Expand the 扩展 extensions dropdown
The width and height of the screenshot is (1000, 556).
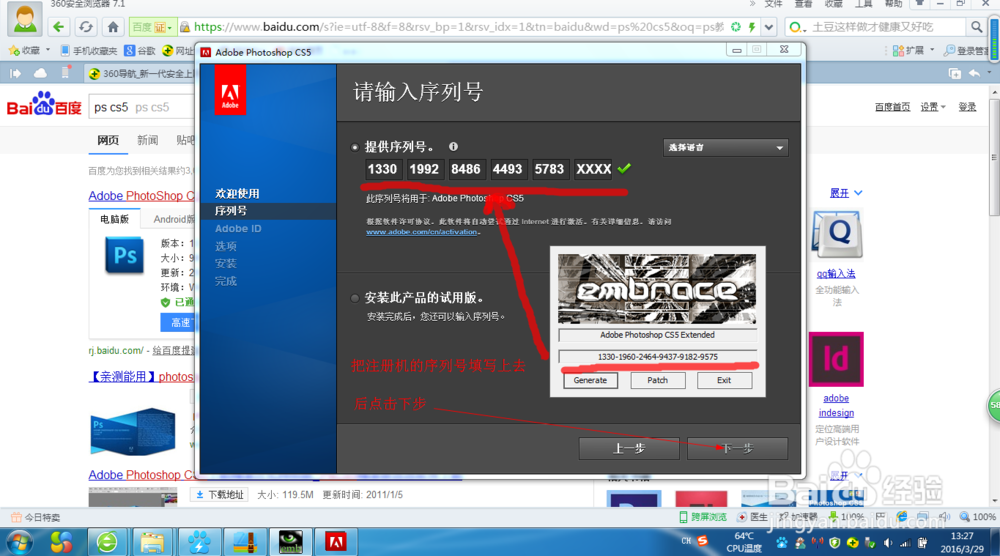pyautogui.click(x=913, y=50)
